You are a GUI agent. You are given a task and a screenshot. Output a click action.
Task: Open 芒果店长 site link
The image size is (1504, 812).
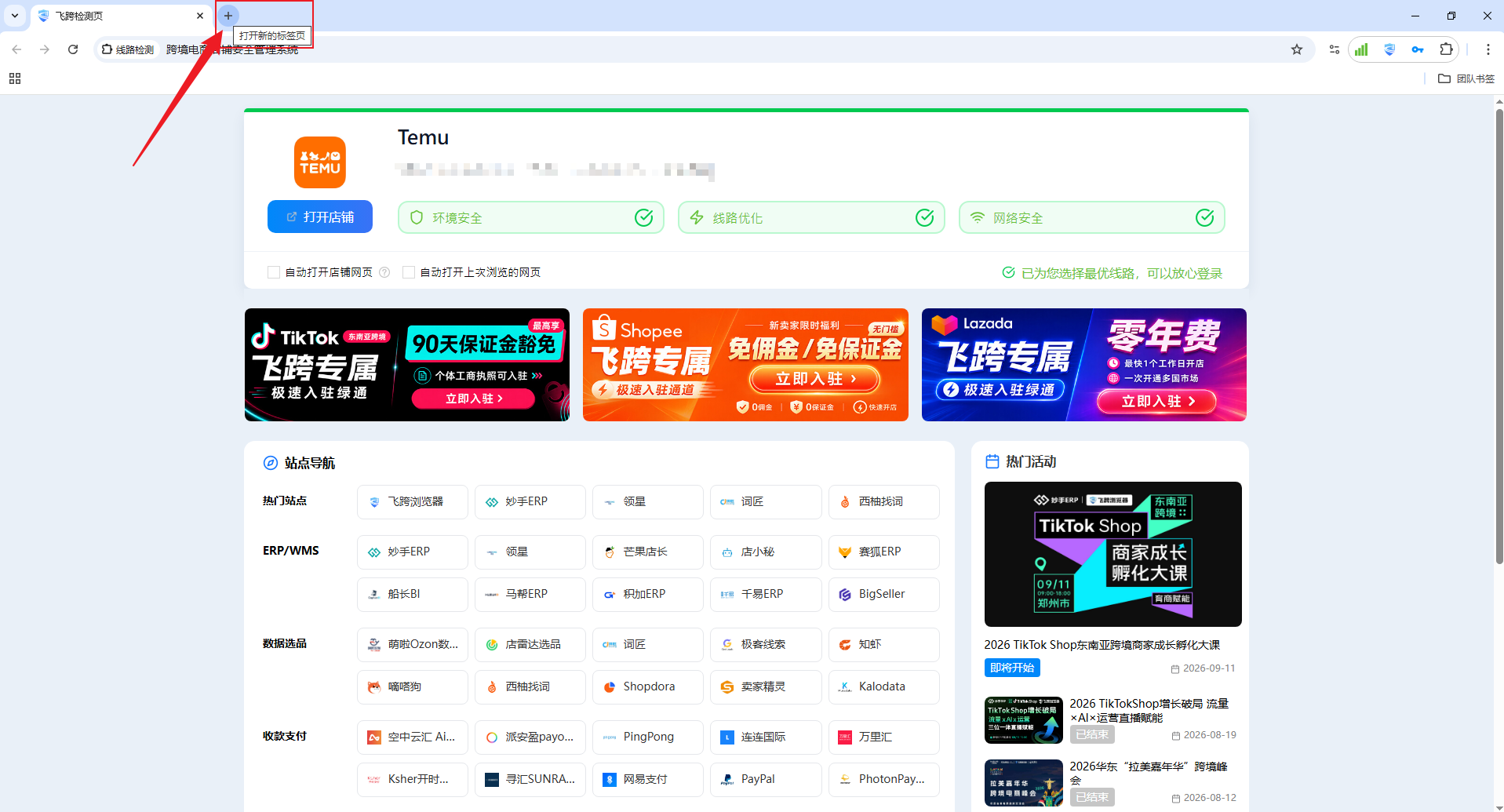648,552
